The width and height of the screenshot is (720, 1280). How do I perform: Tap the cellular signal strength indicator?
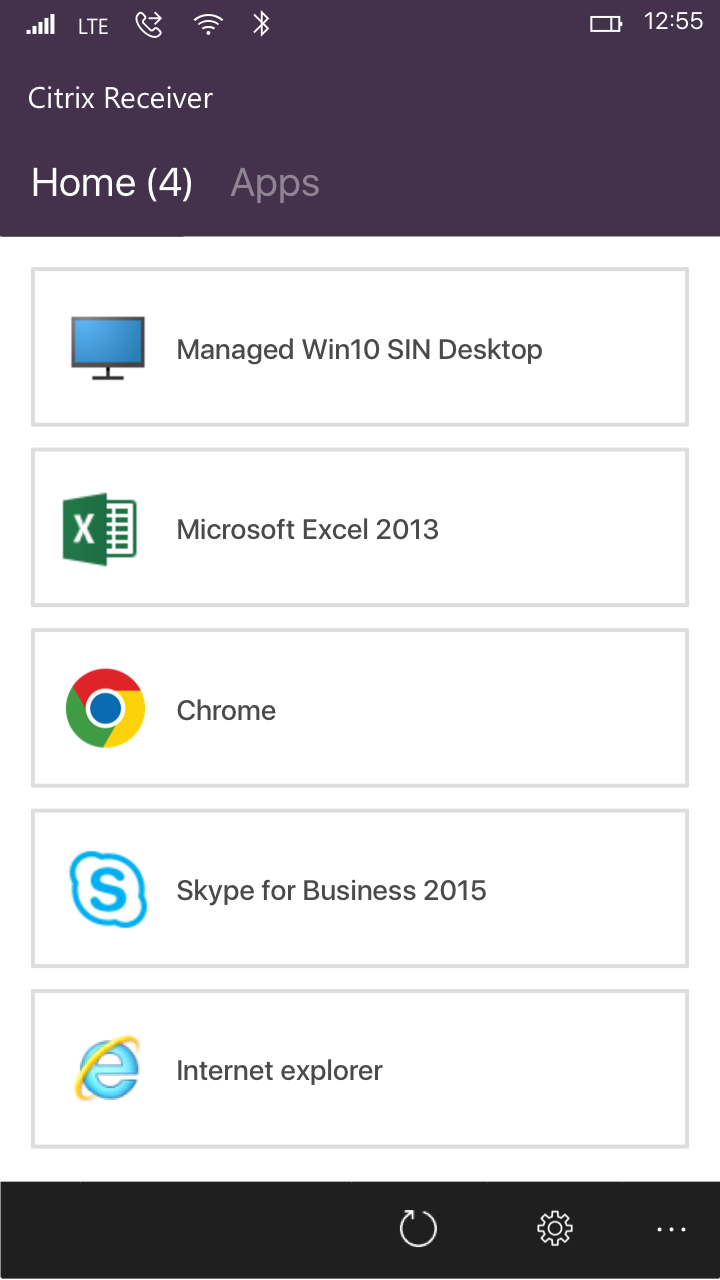40,23
